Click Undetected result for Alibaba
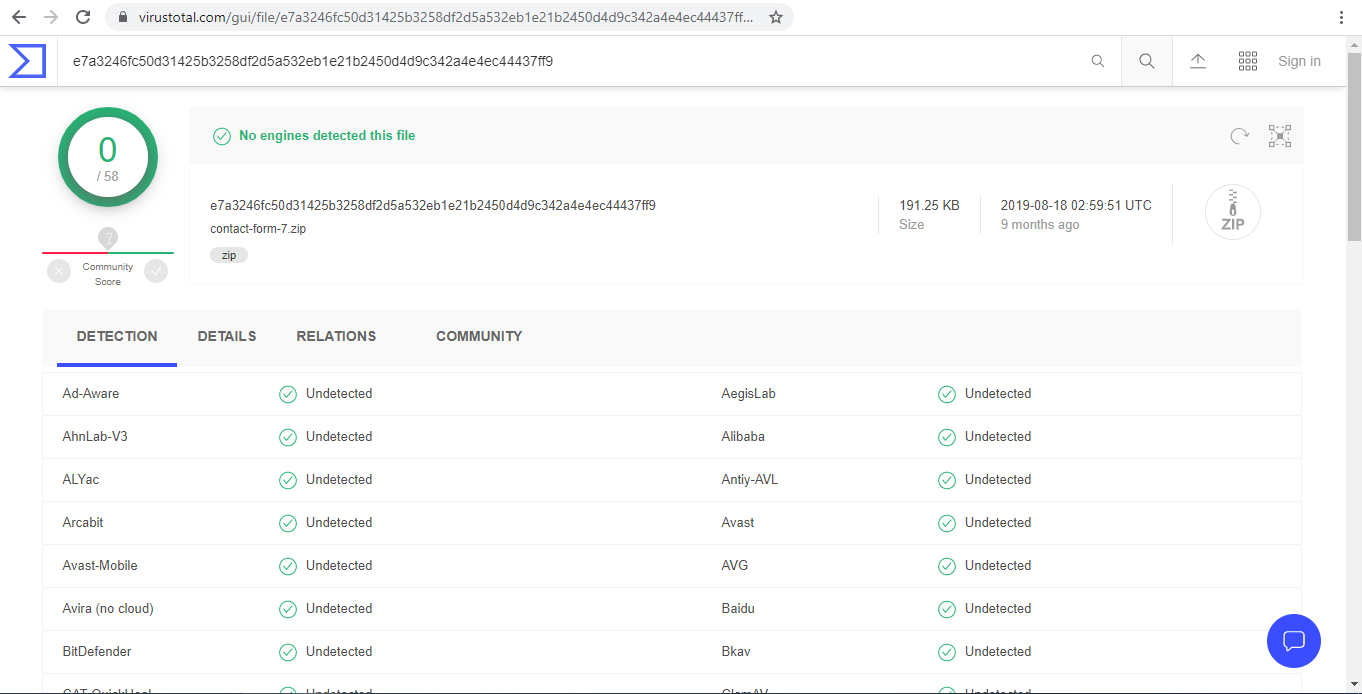The height and width of the screenshot is (694, 1362). (998, 437)
